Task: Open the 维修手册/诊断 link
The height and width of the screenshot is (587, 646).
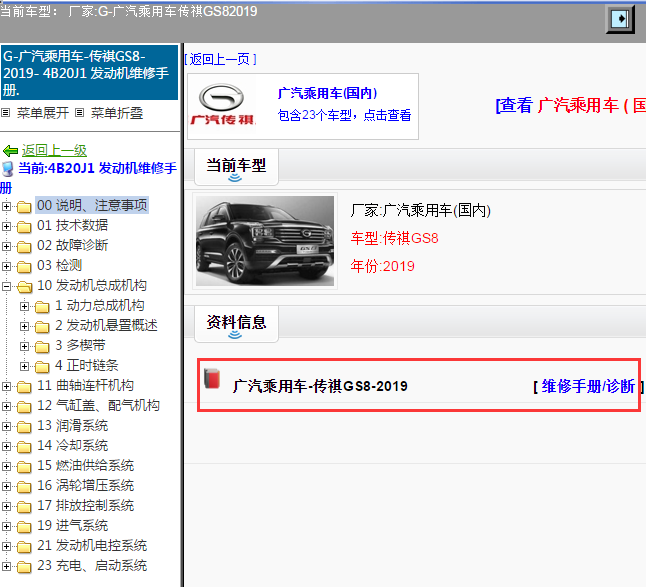Action: pyautogui.click(x=588, y=386)
